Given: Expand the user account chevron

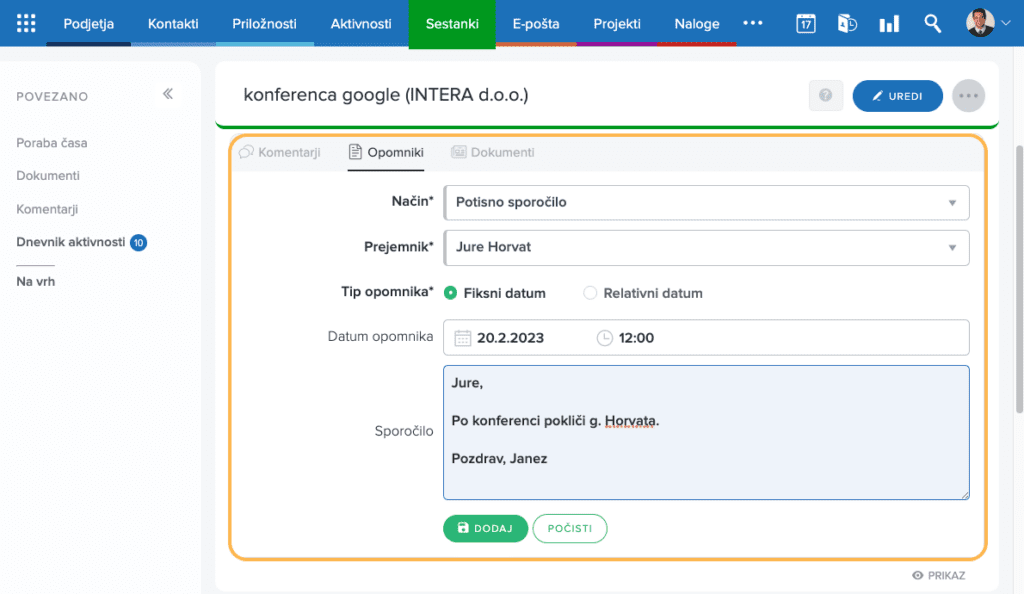Looking at the screenshot, I should point(1006,23).
